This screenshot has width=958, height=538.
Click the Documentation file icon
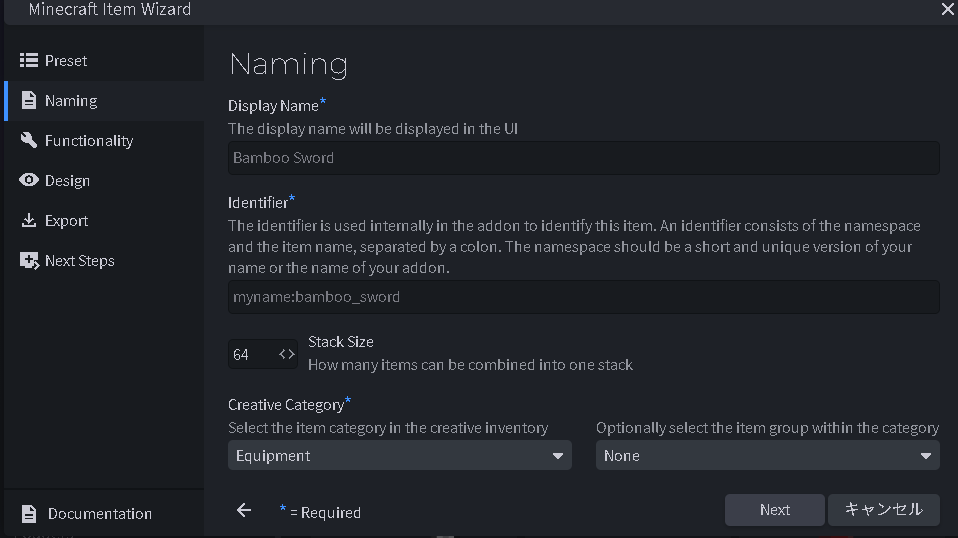(29, 514)
